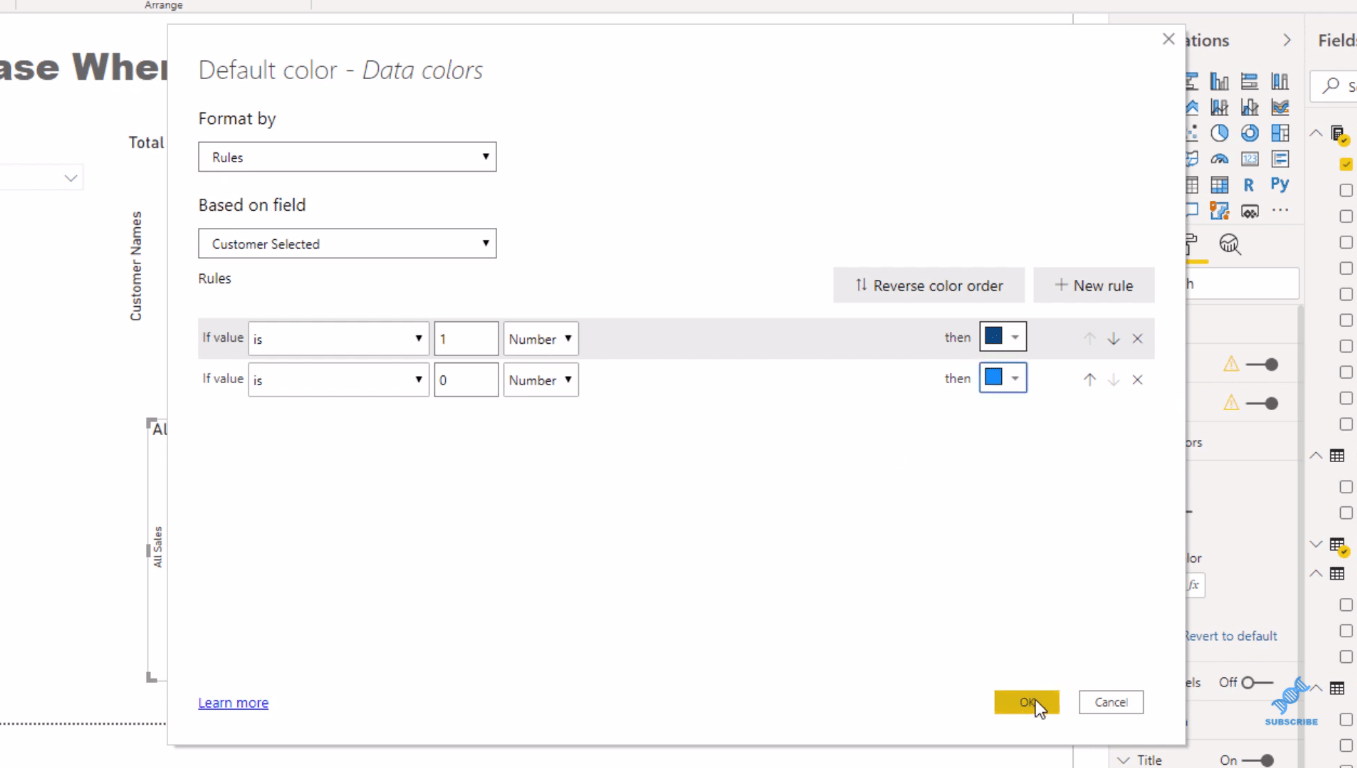This screenshot has height=768, width=1357.
Task: Click the Cancel button
Action: pyautogui.click(x=1111, y=702)
